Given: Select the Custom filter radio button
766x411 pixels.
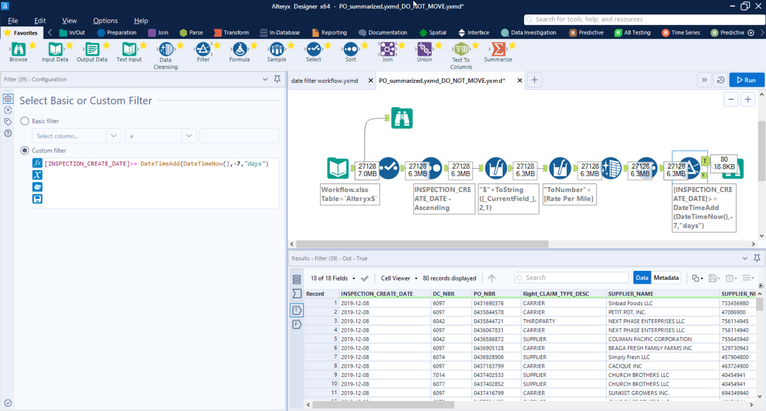Looking at the screenshot, I should click(x=24, y=150).
